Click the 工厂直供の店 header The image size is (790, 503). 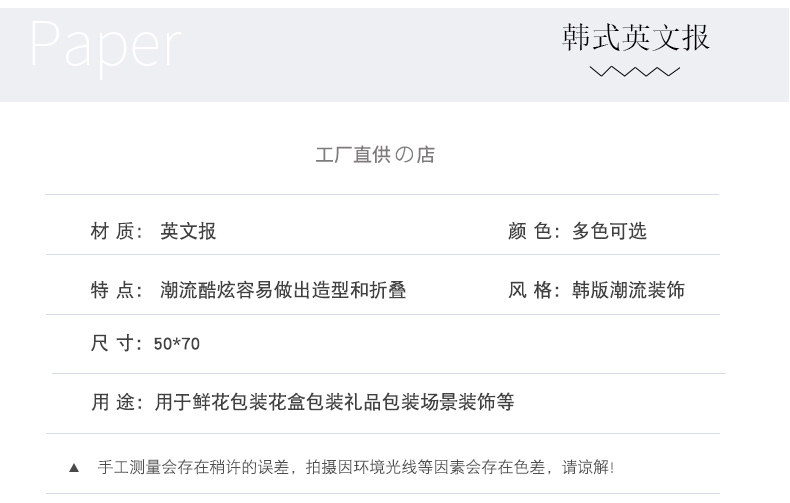pos(375,155)
